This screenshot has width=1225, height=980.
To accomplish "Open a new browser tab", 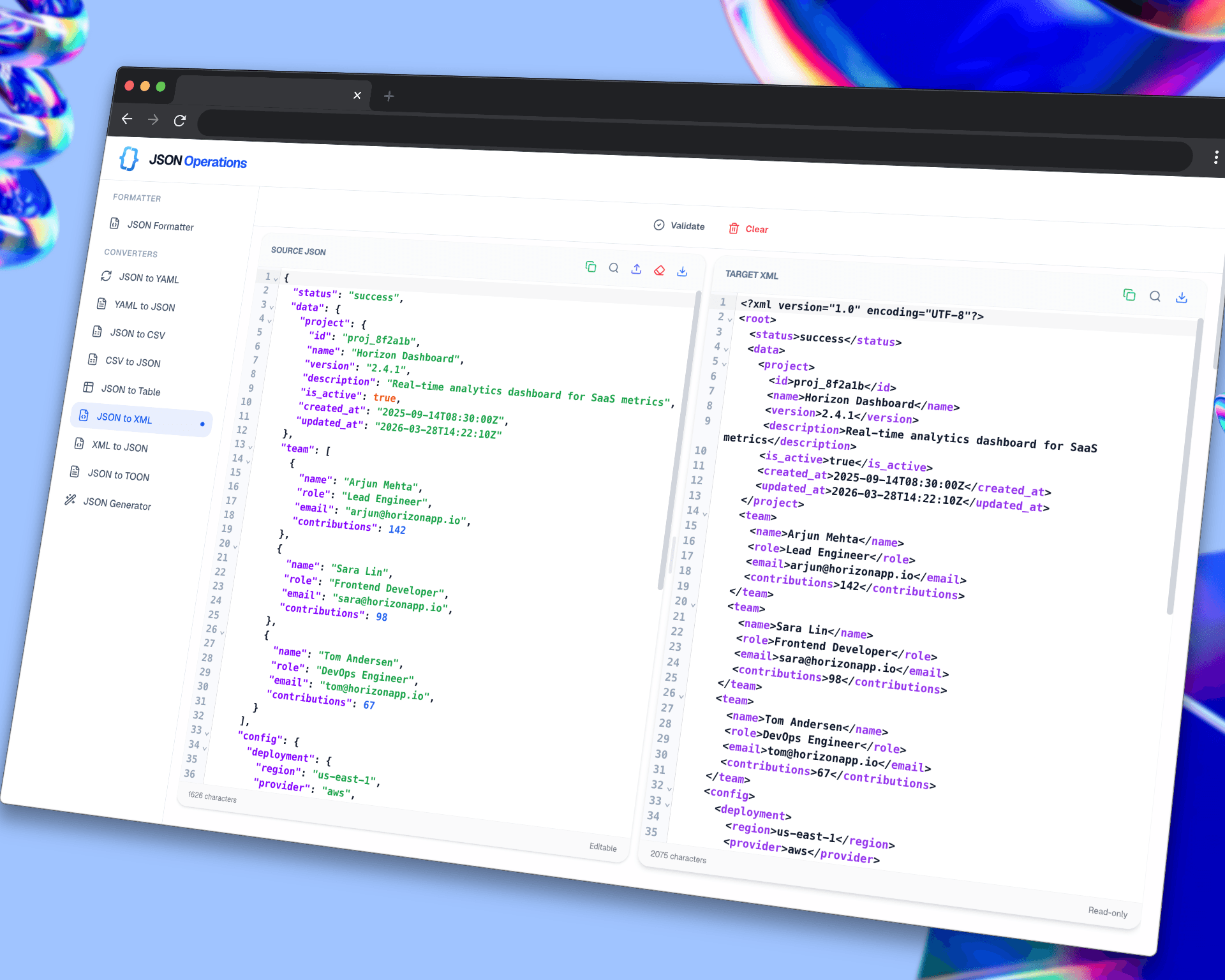I will pos(389,96).
